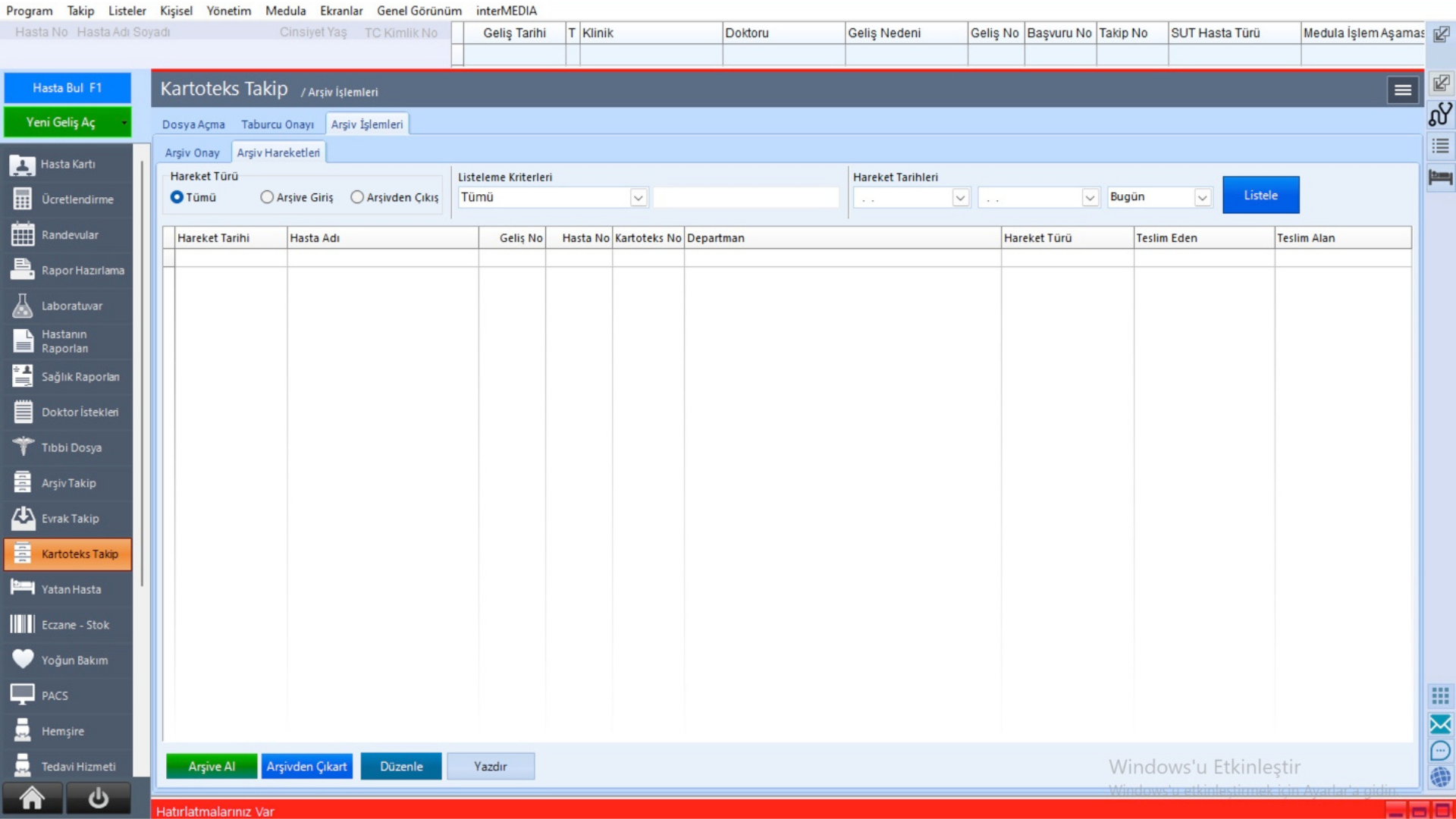Open Randevular calendar icon in sidebar
1456x819 pixels.
pyautogui.click(x=23, y=235)
